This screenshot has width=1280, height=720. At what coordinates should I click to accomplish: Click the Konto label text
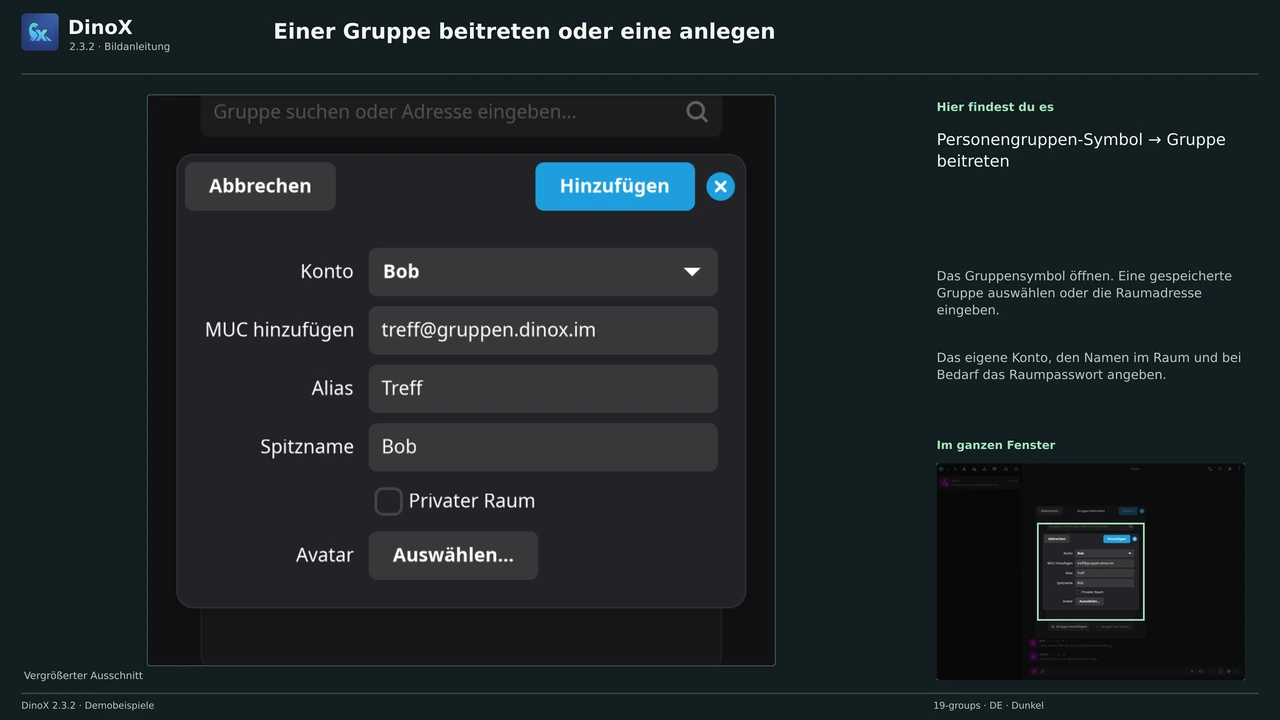pos(327,272)
